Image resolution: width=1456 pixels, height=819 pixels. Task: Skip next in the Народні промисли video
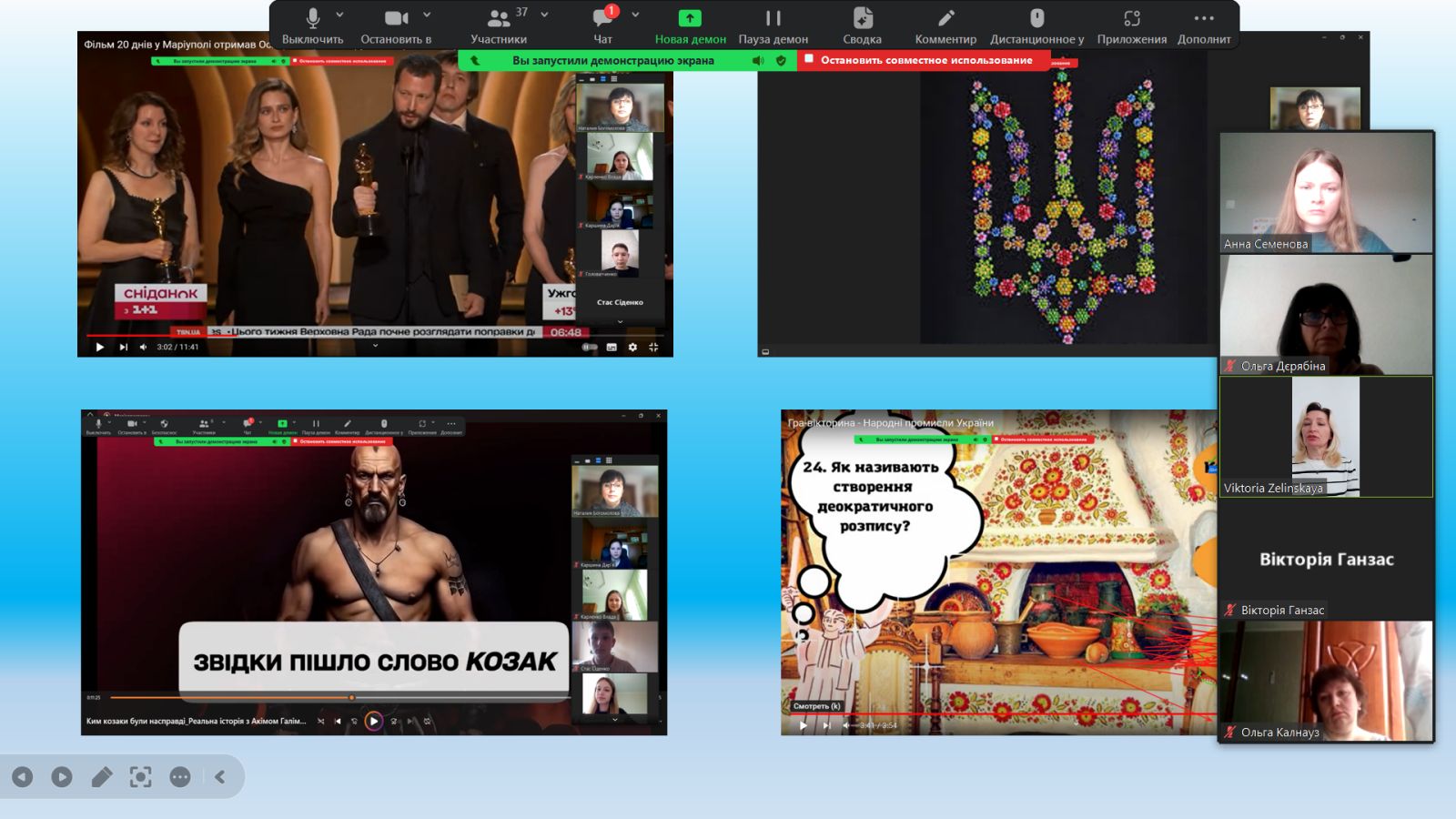826,725
